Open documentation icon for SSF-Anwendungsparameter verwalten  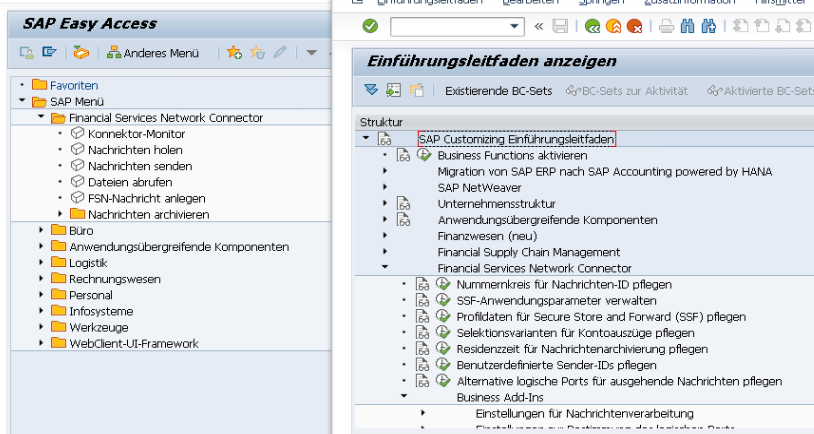[x=423, y=300]
